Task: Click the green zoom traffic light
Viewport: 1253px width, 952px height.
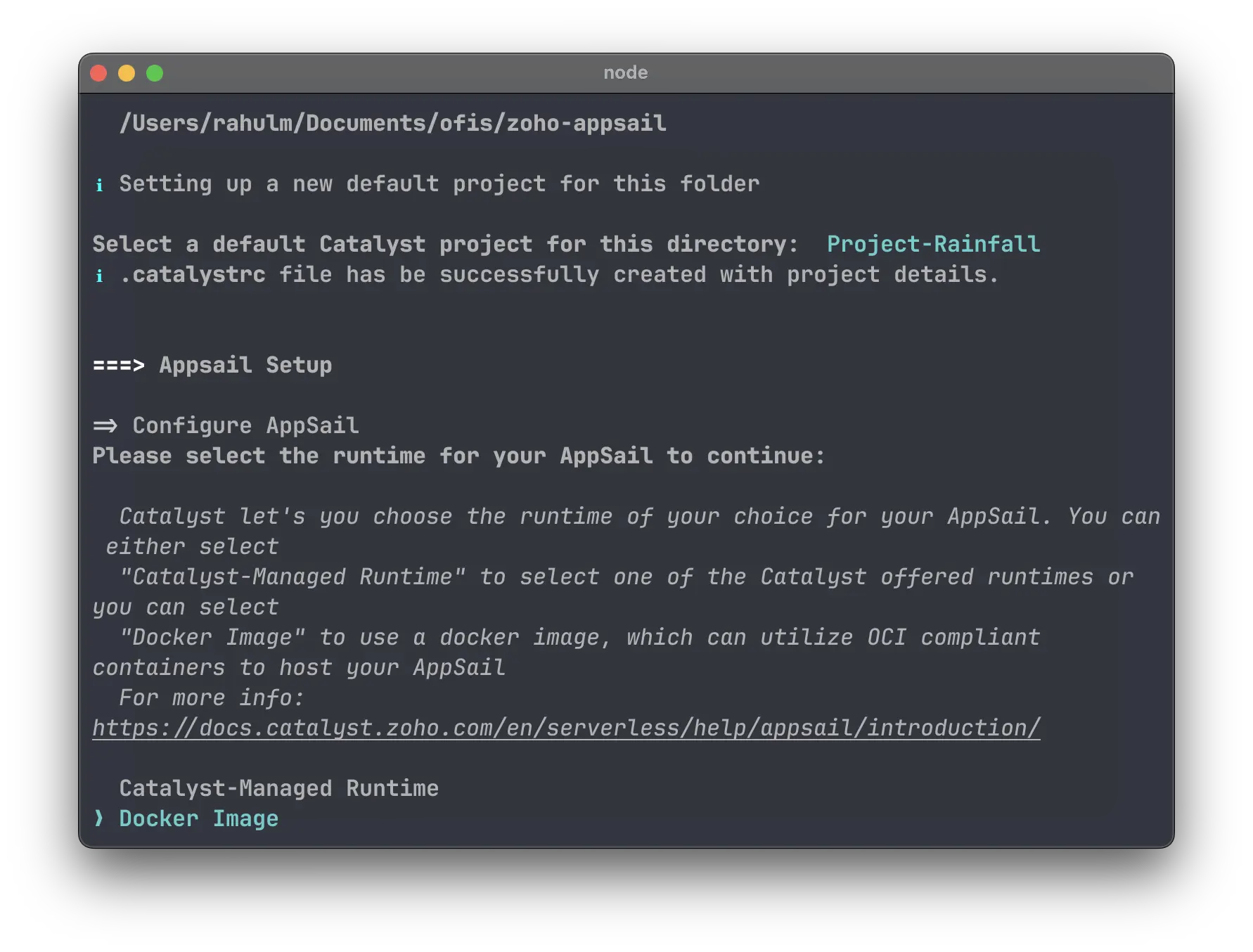Action: [x=154, y=72]
